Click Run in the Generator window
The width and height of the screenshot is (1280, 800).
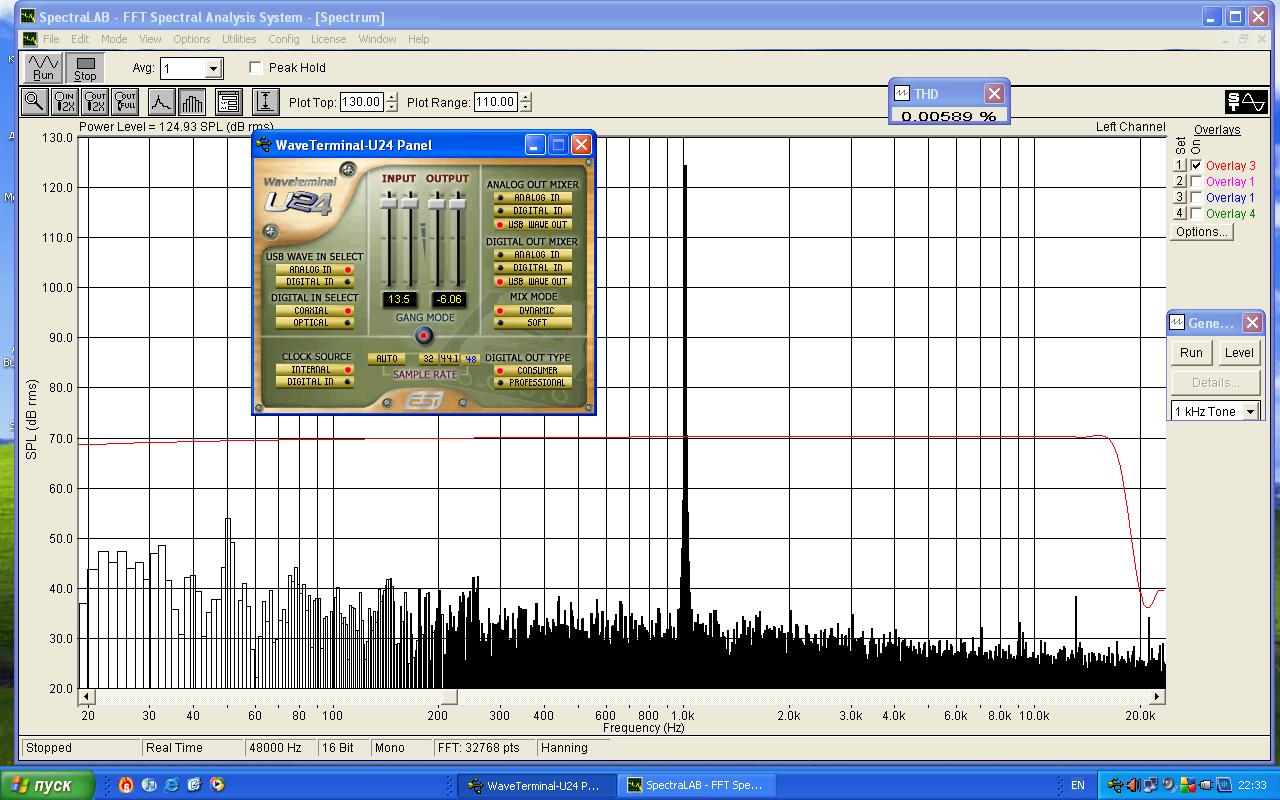(x=1191, y=352)
